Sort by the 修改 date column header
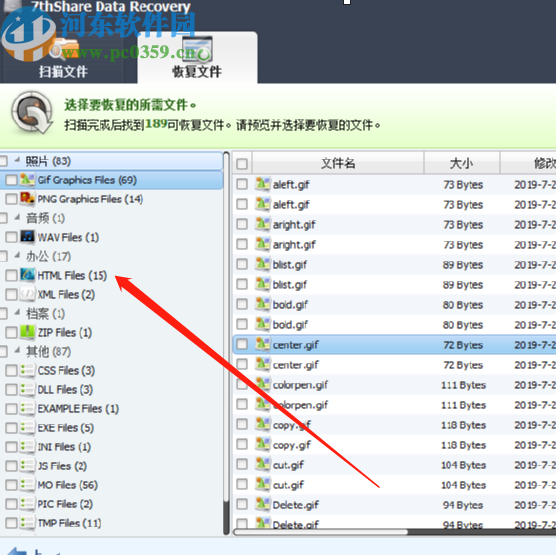 (528, 163)
